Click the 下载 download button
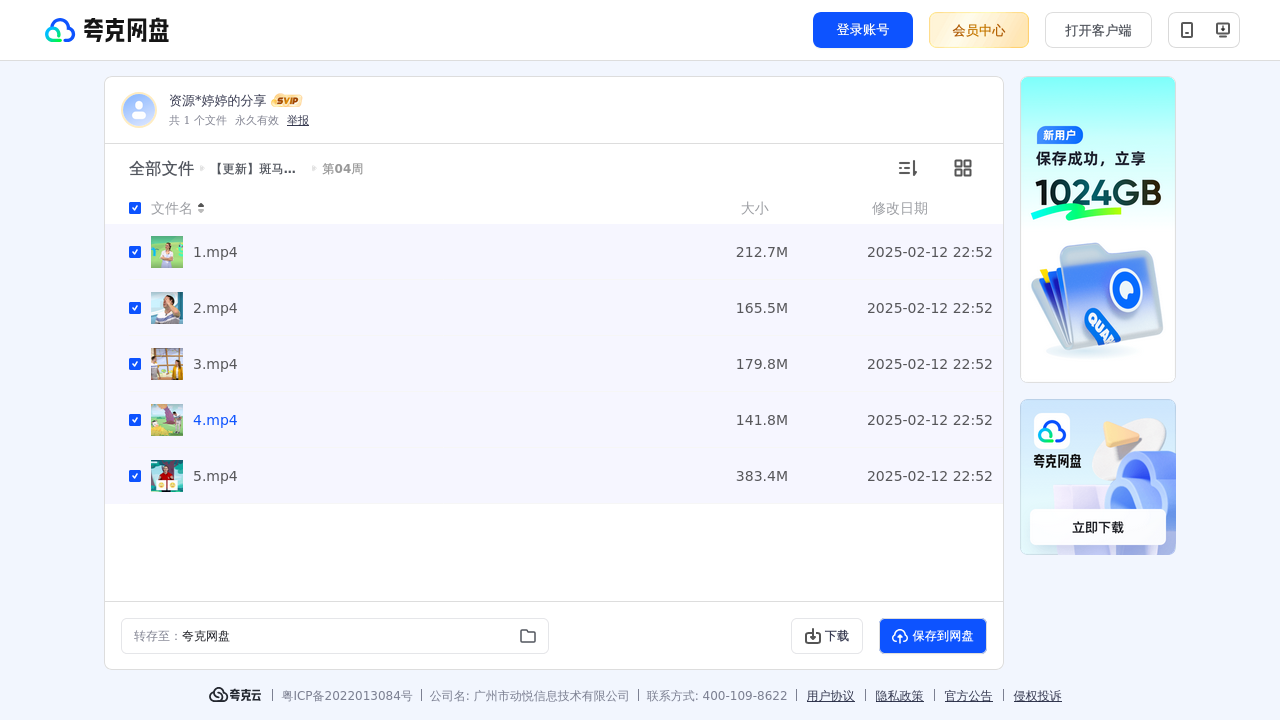 click(x=827, y=636)
